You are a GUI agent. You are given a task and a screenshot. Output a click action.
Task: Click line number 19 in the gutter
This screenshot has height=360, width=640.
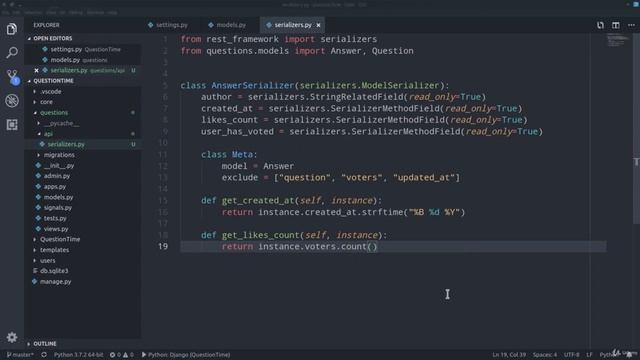click(x=163, y=247)
